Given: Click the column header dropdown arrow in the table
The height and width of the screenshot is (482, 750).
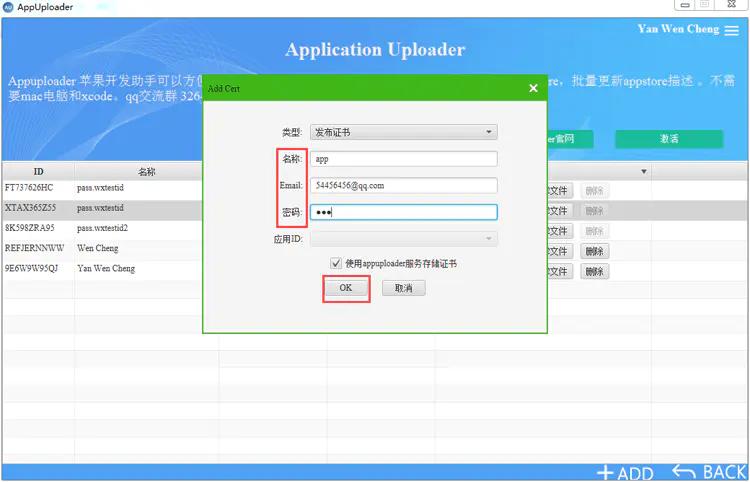Looking at the screenshot, I should (x=644, y=172).
